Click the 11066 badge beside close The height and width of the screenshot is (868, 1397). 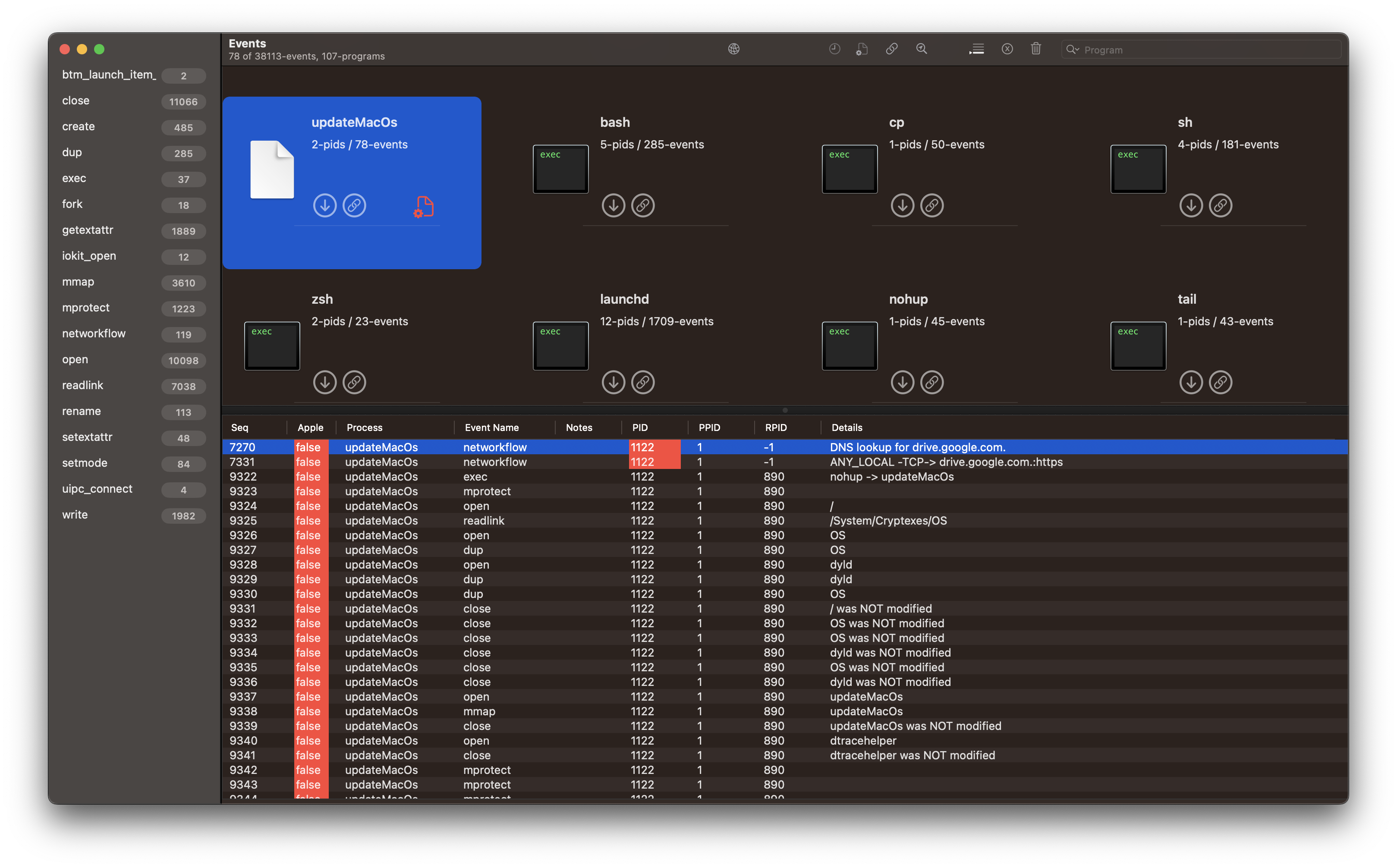pyautogui.click(x=183, y=102)
